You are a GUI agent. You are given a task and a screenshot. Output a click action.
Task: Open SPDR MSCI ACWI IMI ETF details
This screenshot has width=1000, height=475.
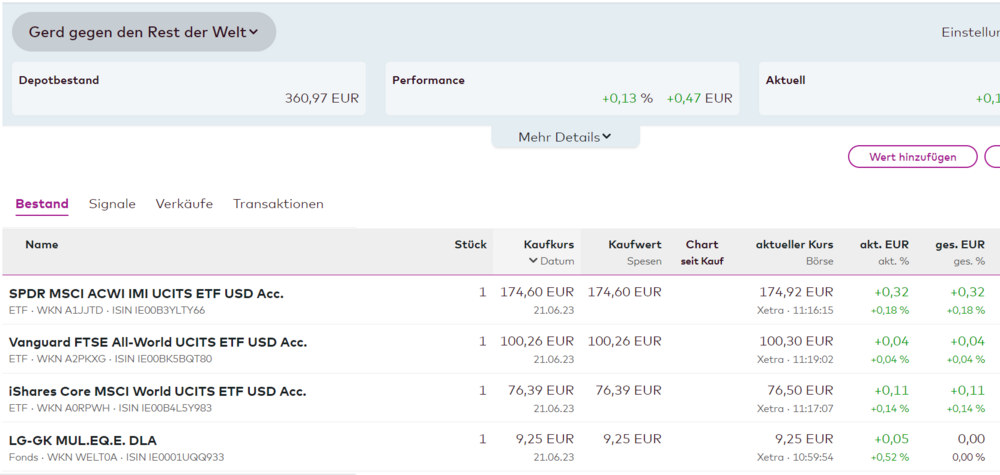[x=146, y=293]
